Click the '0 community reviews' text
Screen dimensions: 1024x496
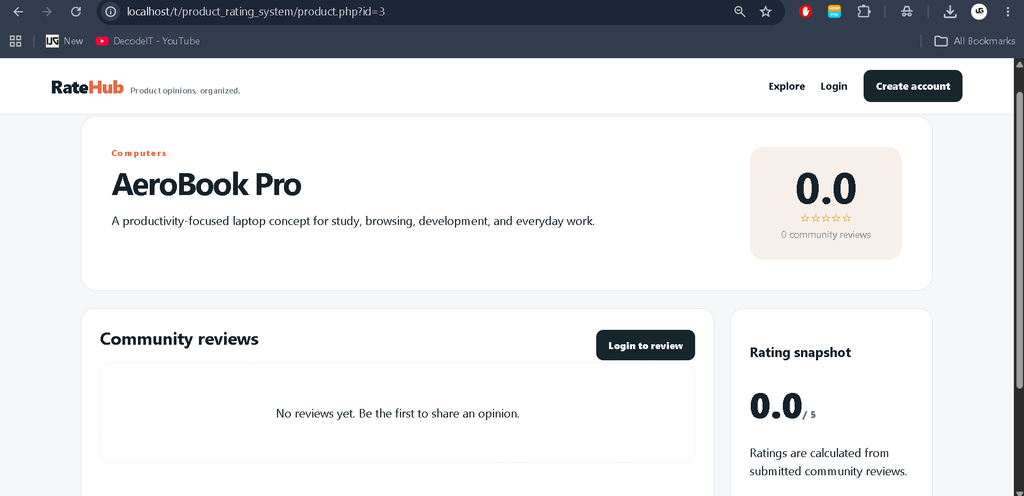click(825, 234)
